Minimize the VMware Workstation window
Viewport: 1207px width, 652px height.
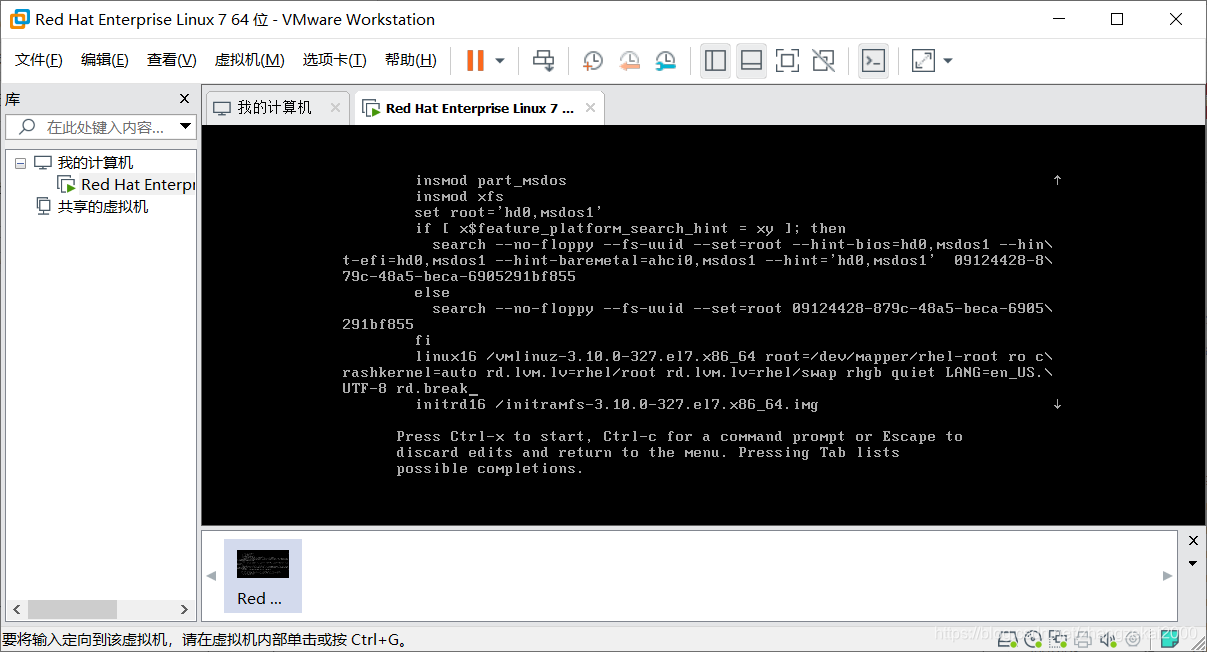pos(1060,19)
